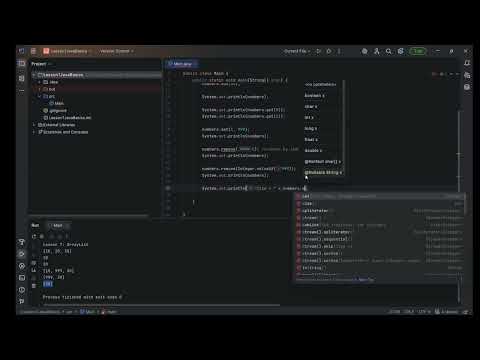Switch to the Main tab in the Run panel

click(x=57, y=225)
